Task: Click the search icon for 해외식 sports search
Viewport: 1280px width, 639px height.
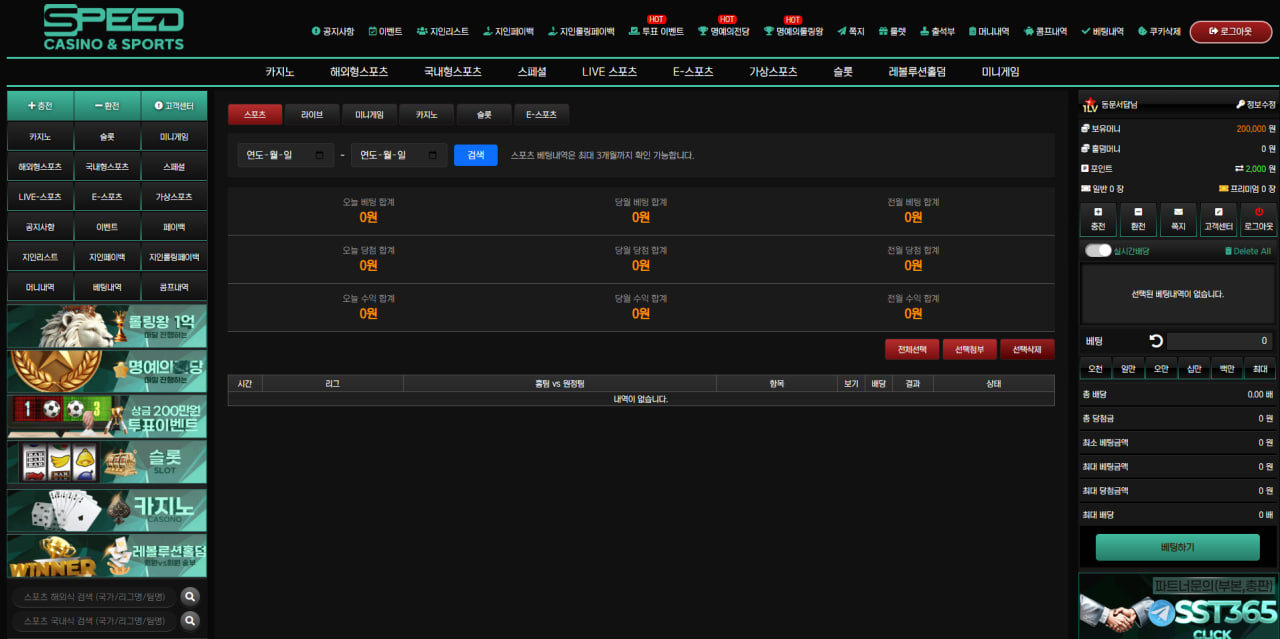Action: pyautogui.click(x=190, y=597)
